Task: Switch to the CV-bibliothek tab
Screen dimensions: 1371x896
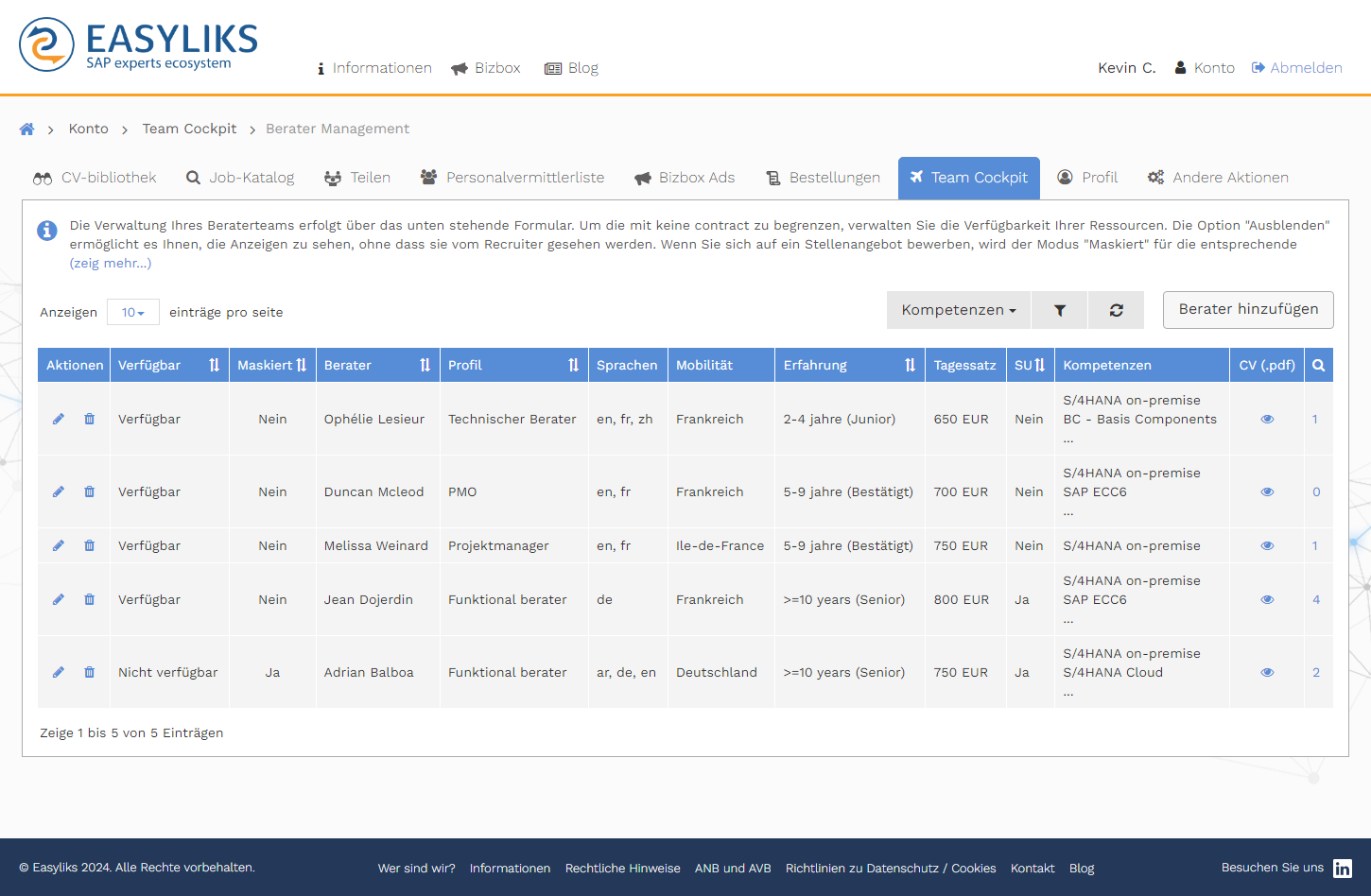Action: tap(95, 178)
